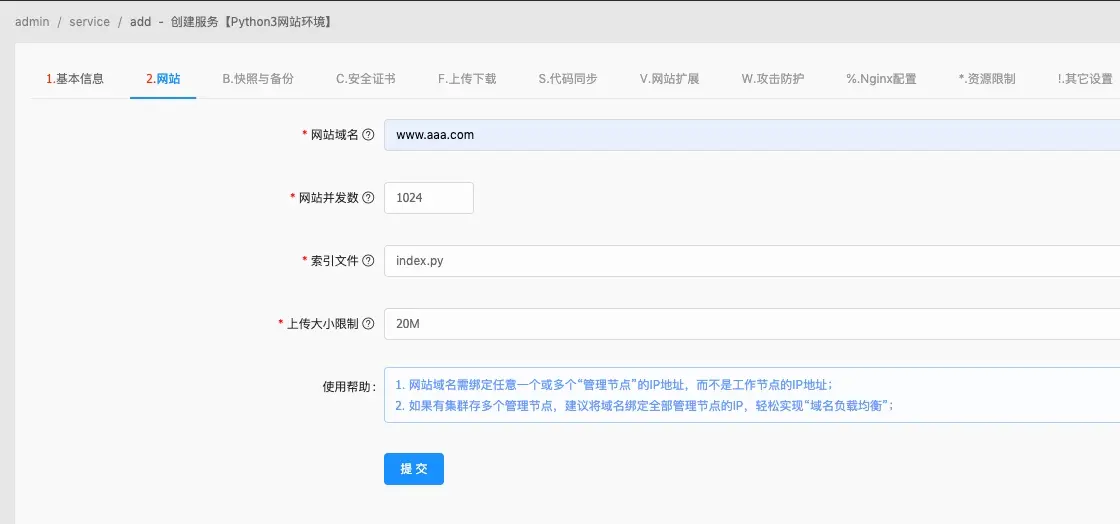Focus the 上传大小限制 field showing 20M
Viewport: 1120px width, 524px height.
[752, 323]
